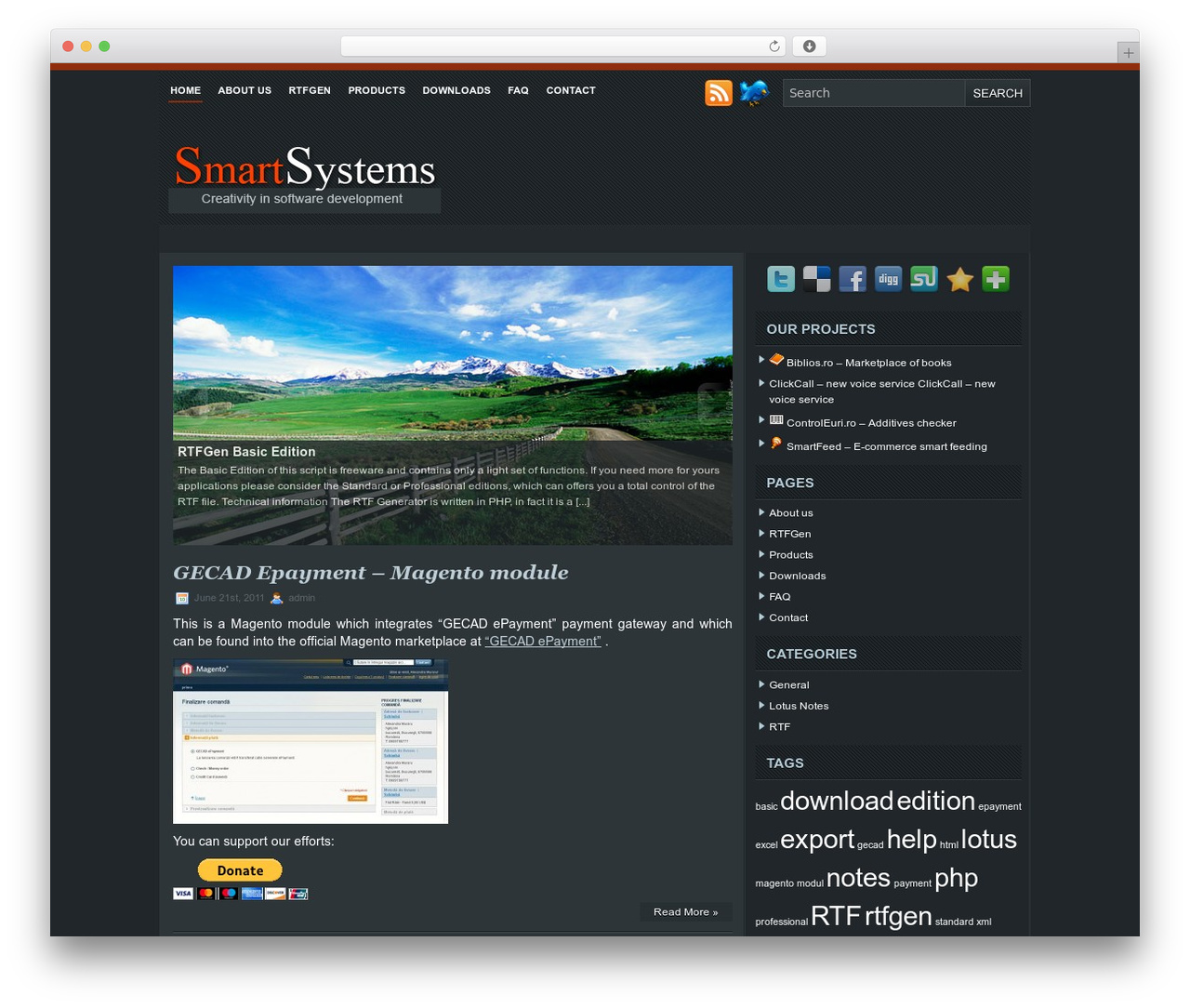Select the "epayment" tag

click(x=999, y=806)
